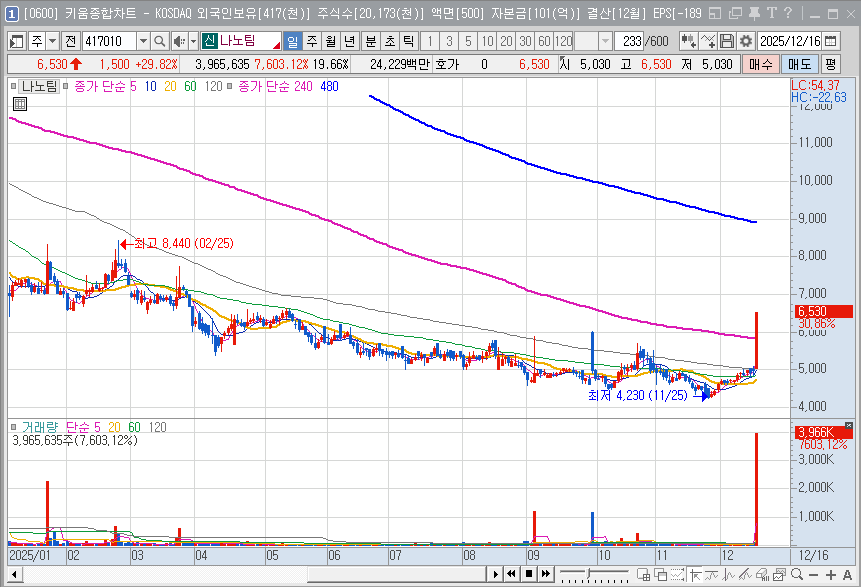Open the stock code search magnifier
This screenshot has height=587, width=861.
159,41
